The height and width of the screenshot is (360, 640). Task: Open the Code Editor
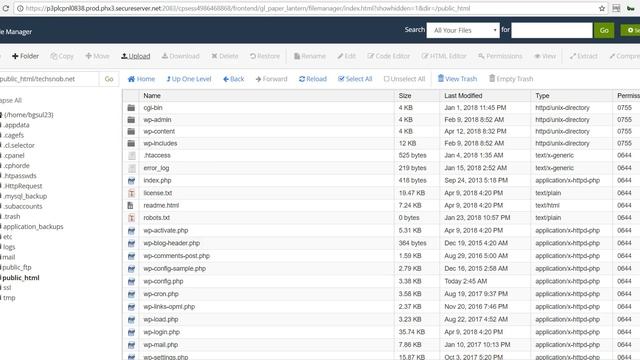click(x=389, y=56)
